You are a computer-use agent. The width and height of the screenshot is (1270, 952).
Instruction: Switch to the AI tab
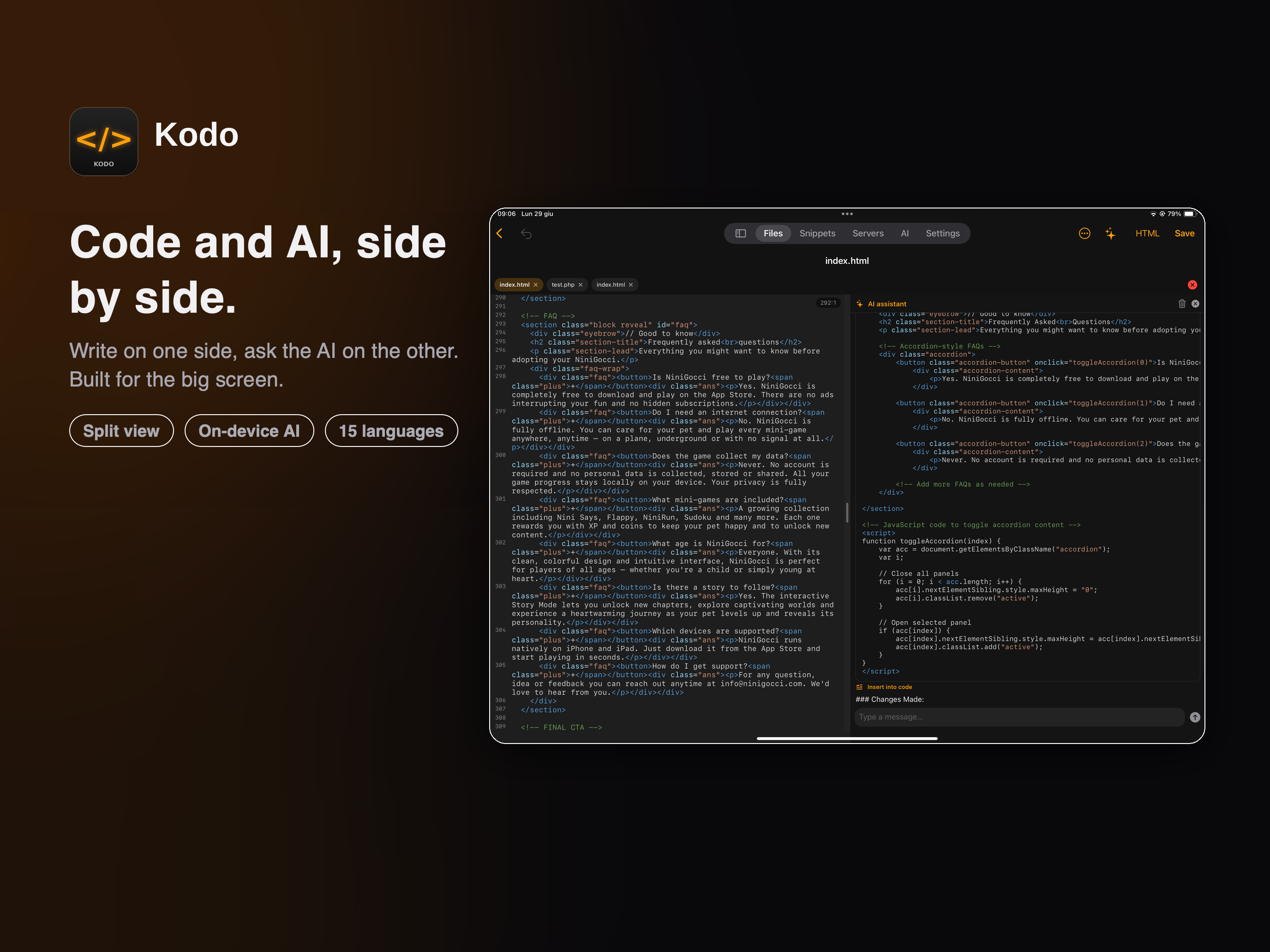(x=904, y=233)
